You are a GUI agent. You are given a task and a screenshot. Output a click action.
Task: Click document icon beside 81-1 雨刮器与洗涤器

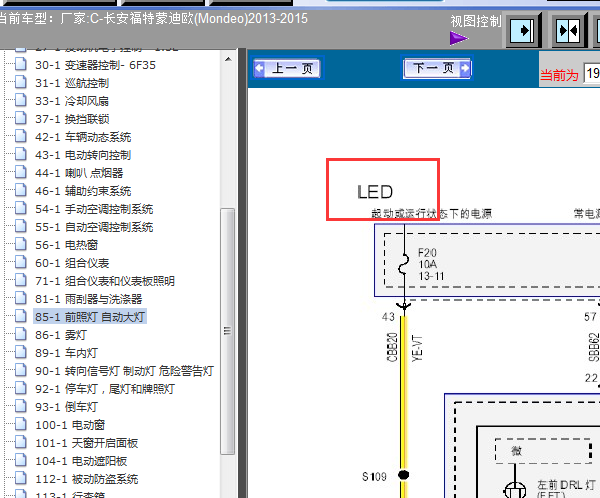point(21,298)
